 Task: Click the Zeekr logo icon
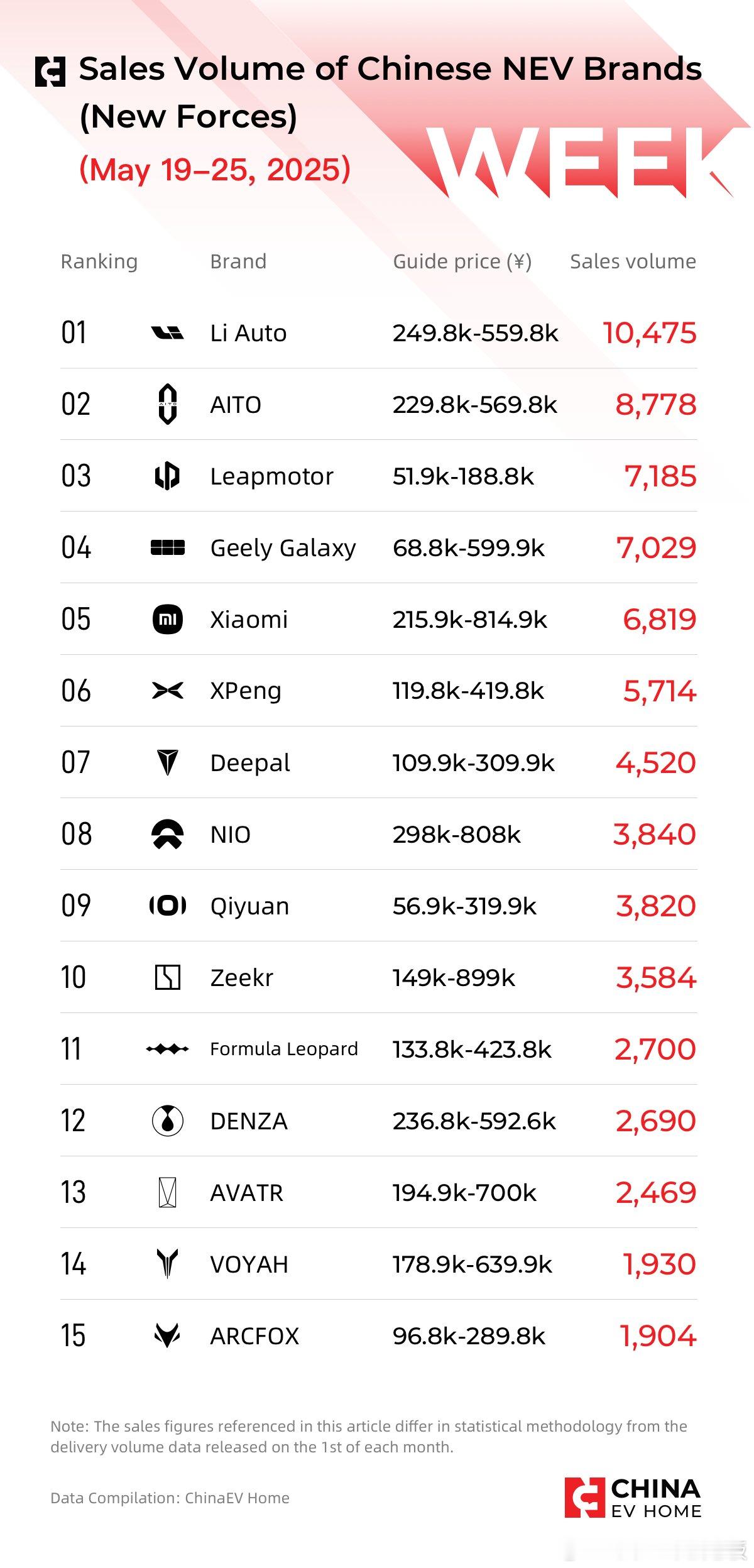coord(168,978)
